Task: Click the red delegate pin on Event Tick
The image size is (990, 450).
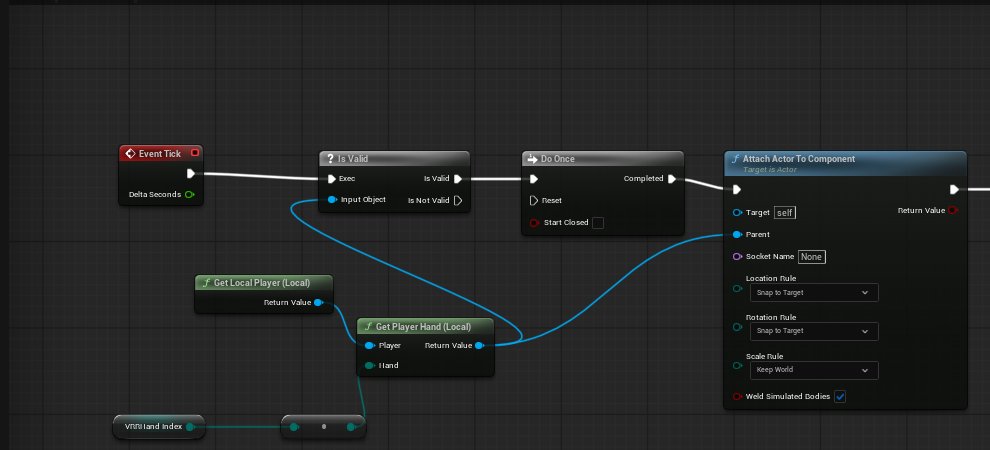Action: (195, 153)
